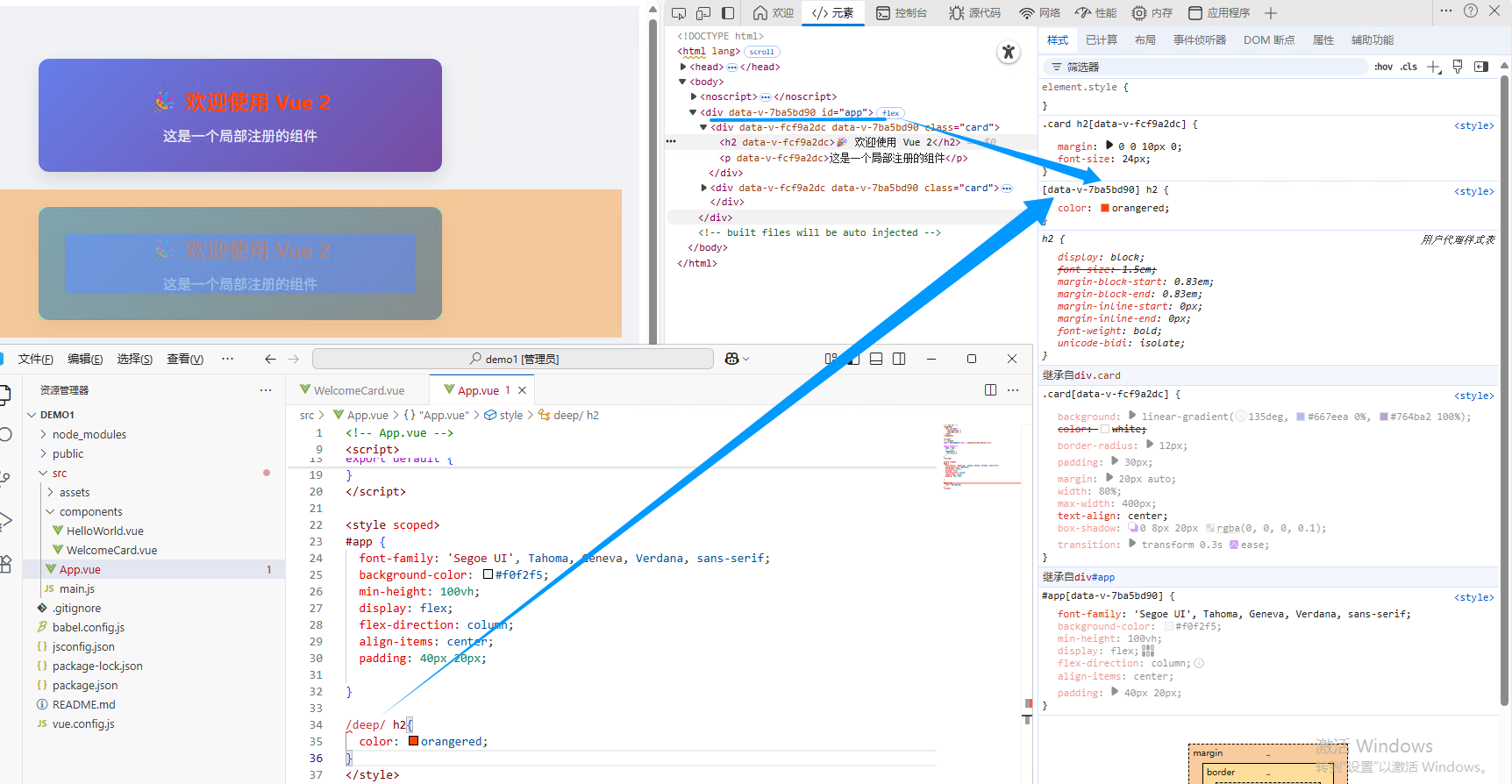Click the floating accessibility icon in the DOM panel
This screenshot has width=1512, height=784.
[x=1009, y=52]
